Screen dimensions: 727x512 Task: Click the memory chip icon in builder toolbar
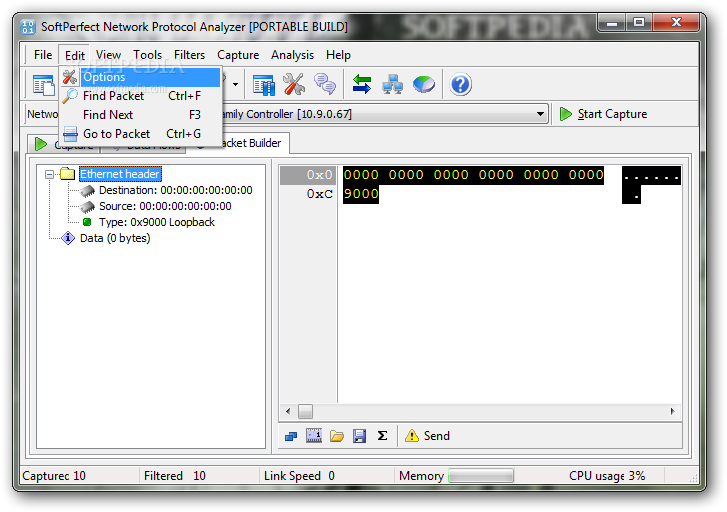coord(314,436)
